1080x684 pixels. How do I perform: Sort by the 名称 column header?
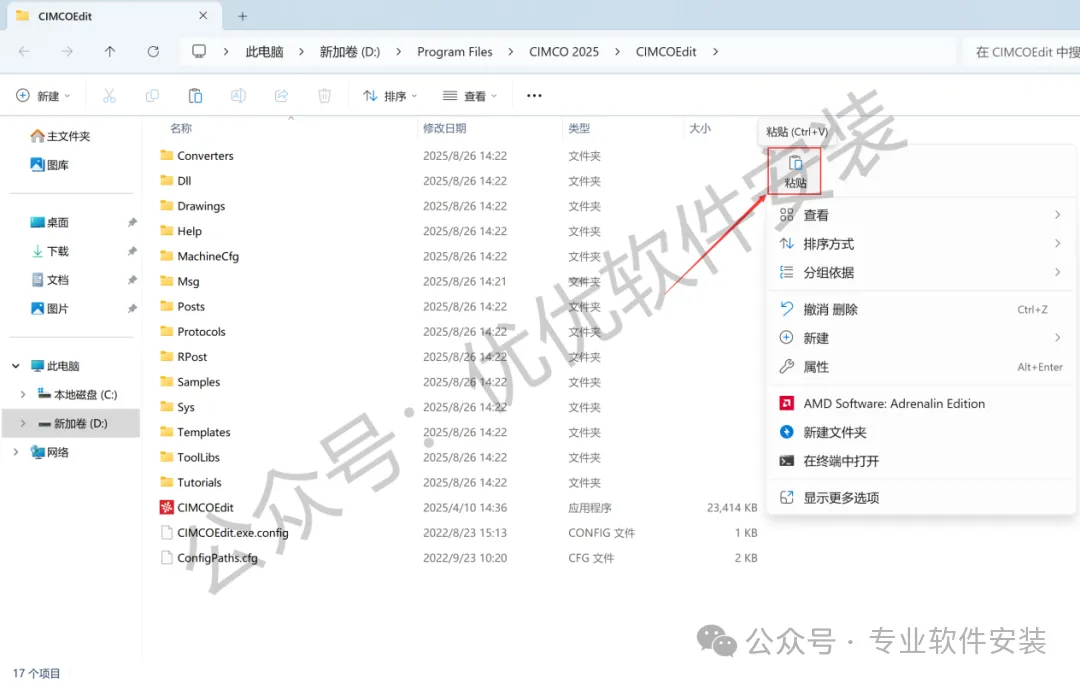(x=181, y=128)
